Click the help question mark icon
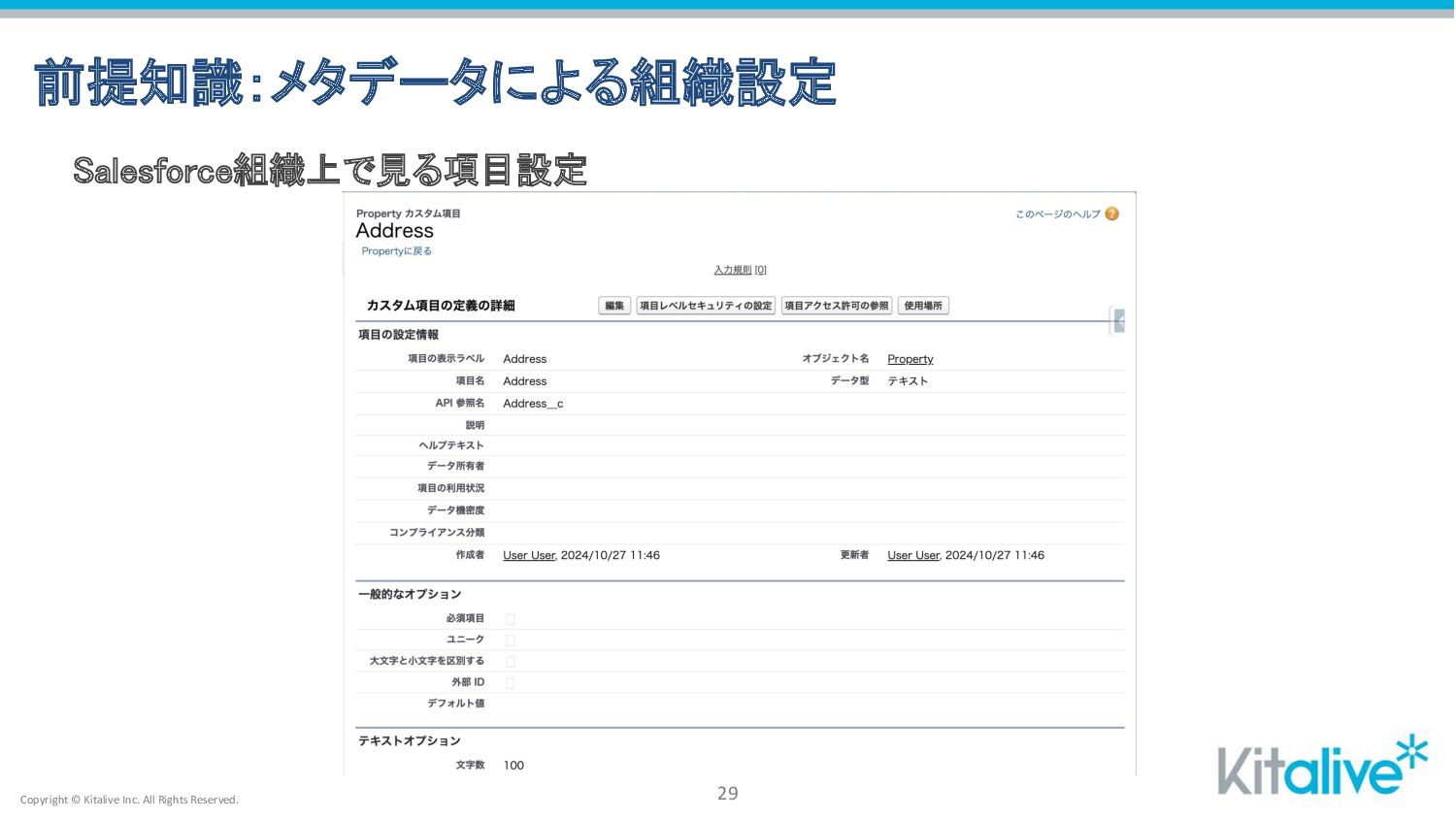The width and height of the screenshot is (1456, 819). [x=1111, y=213]
